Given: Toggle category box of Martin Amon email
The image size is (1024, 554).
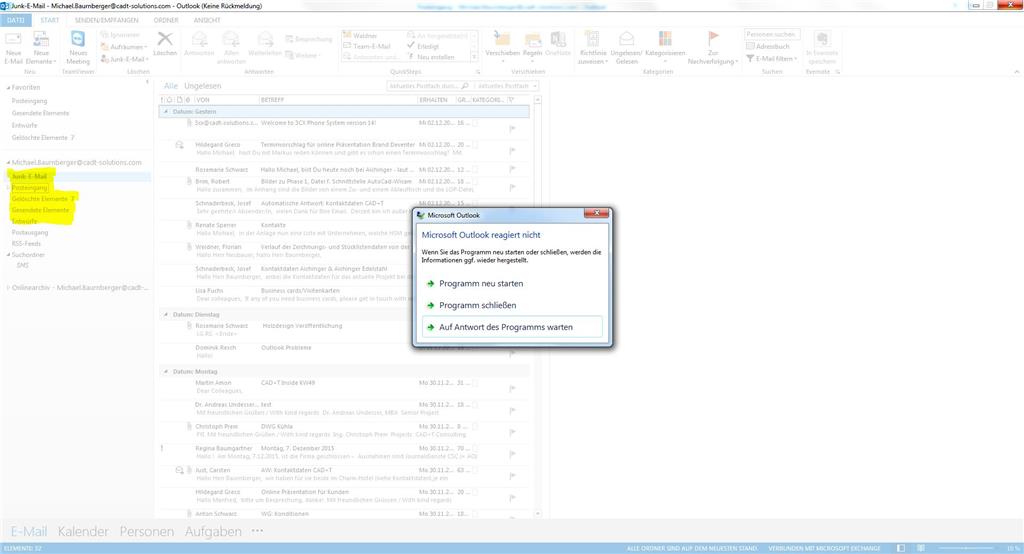Looking at the screenshot, I should point(475,383).
